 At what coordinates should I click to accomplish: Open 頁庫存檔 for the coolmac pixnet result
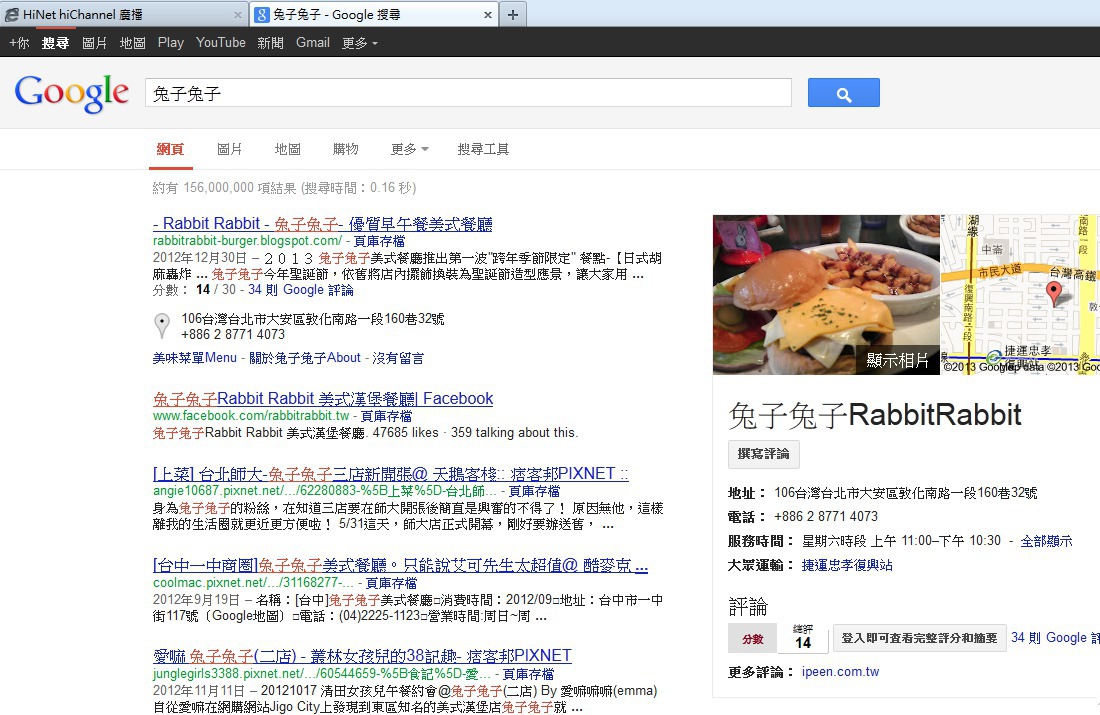point(391,583)
